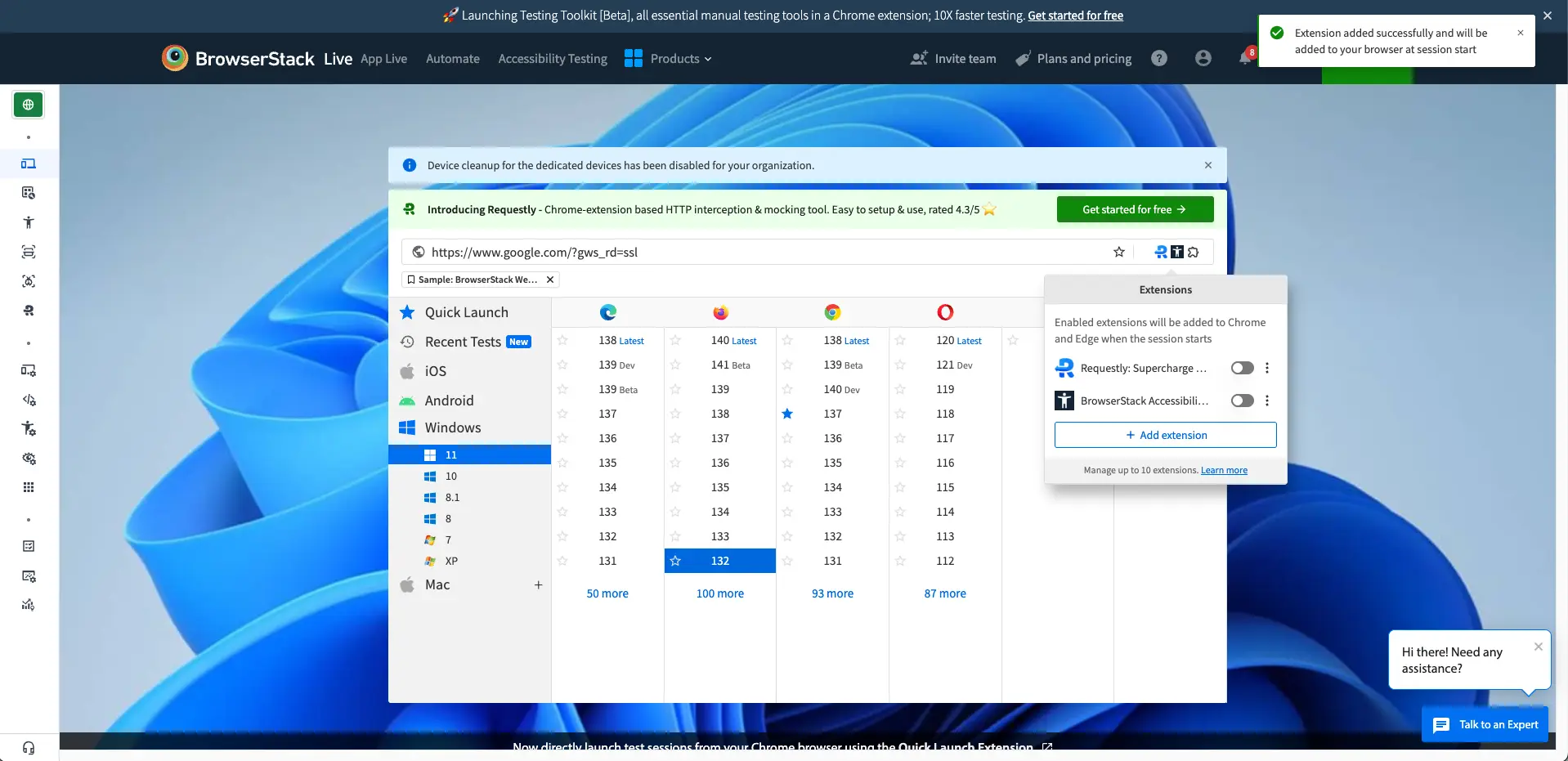
Task: Show 87 more Opera versions
Action: (x=945, y=593)
